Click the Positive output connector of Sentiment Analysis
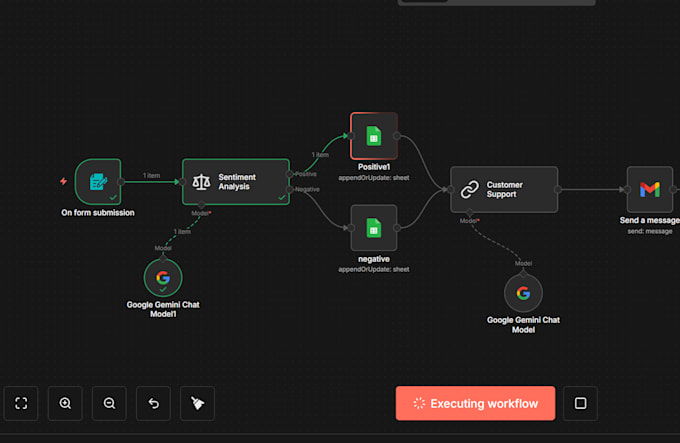The height and width of the screenshot is (443, 680). [x=289, y=174]
